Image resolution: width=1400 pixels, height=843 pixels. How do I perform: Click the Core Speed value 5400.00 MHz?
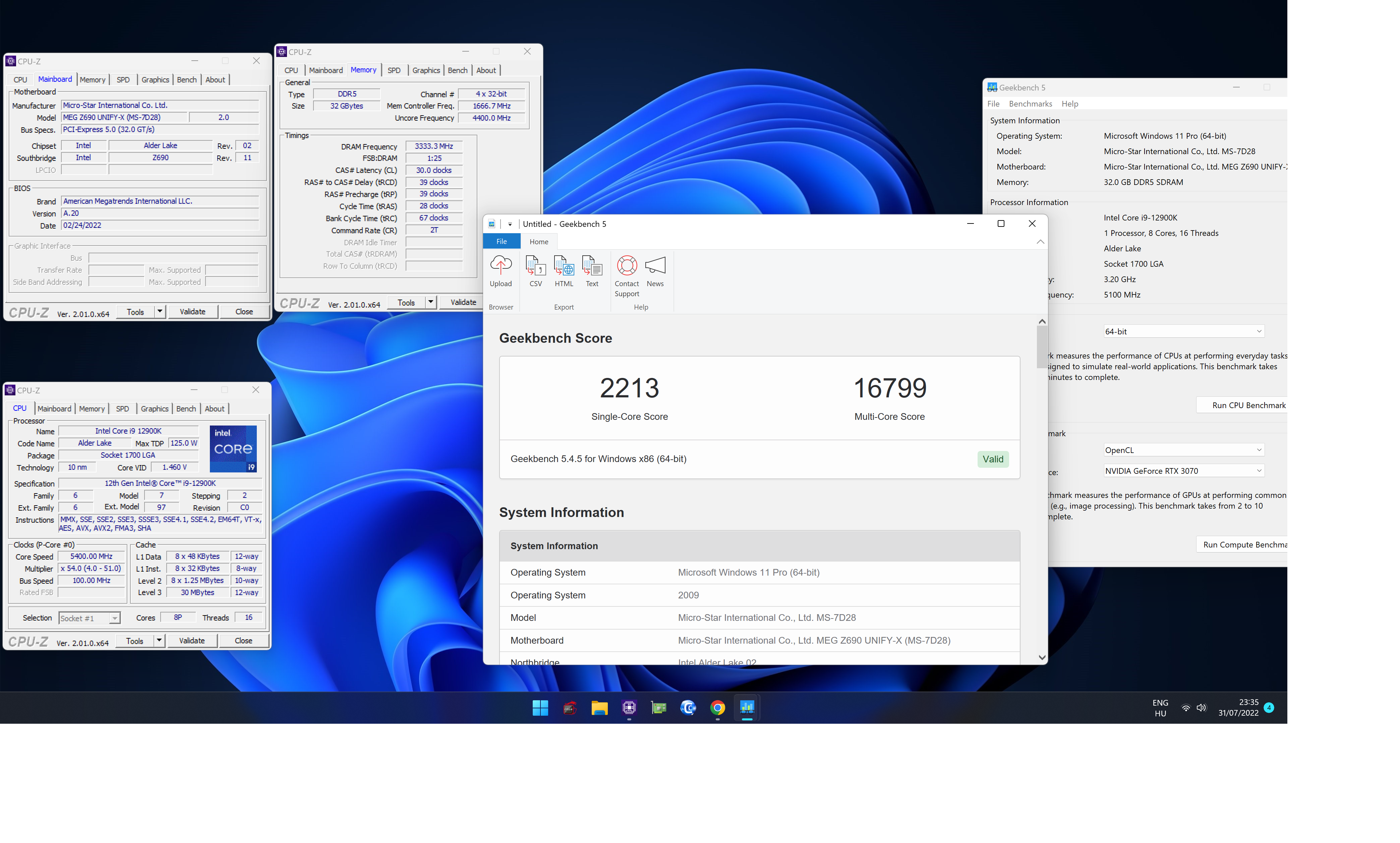click(x=92, y=556)
